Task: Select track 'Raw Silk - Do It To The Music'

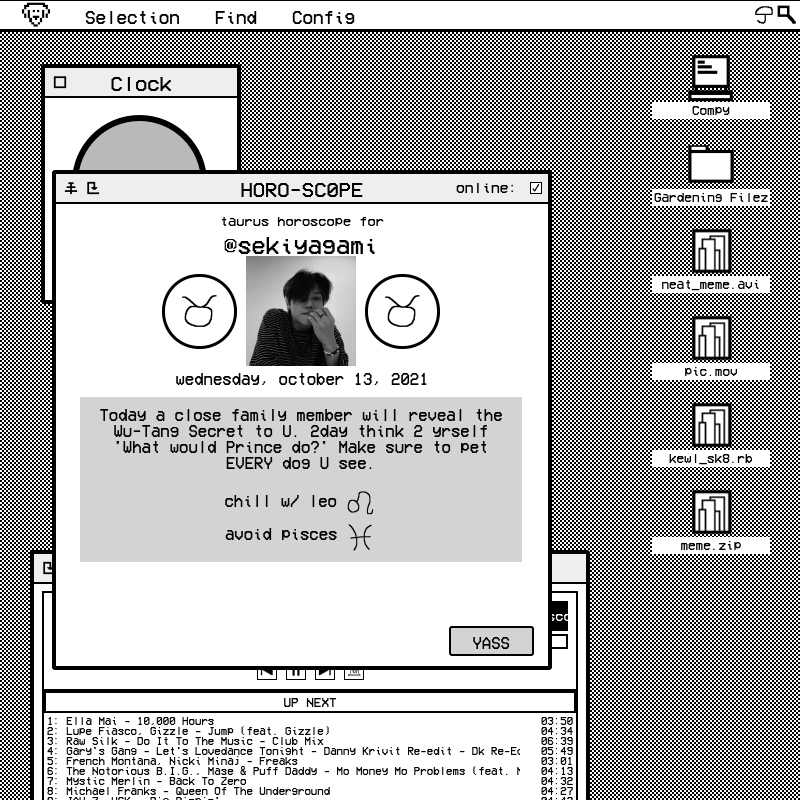Action: (x=310, y=741)
